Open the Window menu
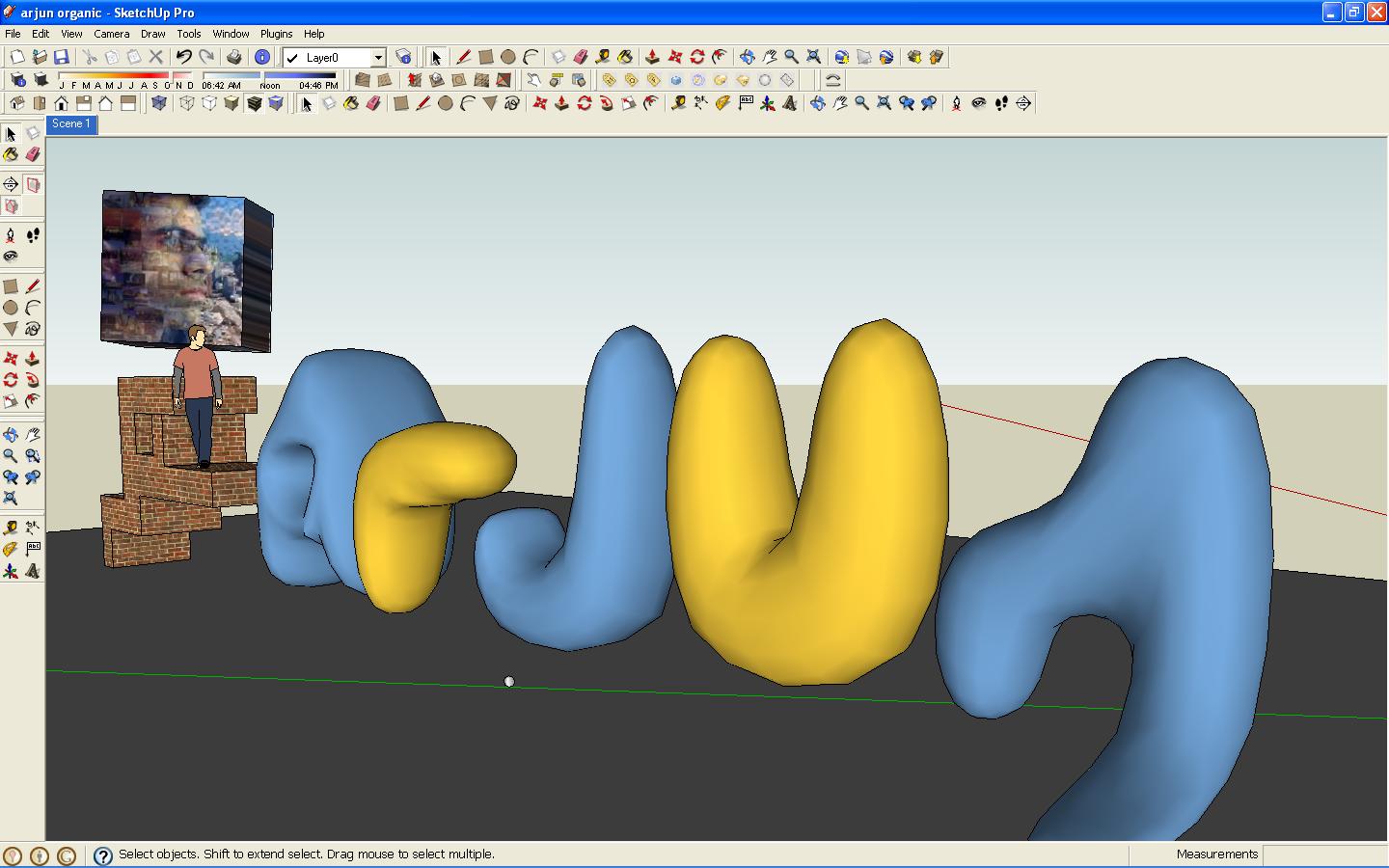1389x868 pixels. click(231, 34)
